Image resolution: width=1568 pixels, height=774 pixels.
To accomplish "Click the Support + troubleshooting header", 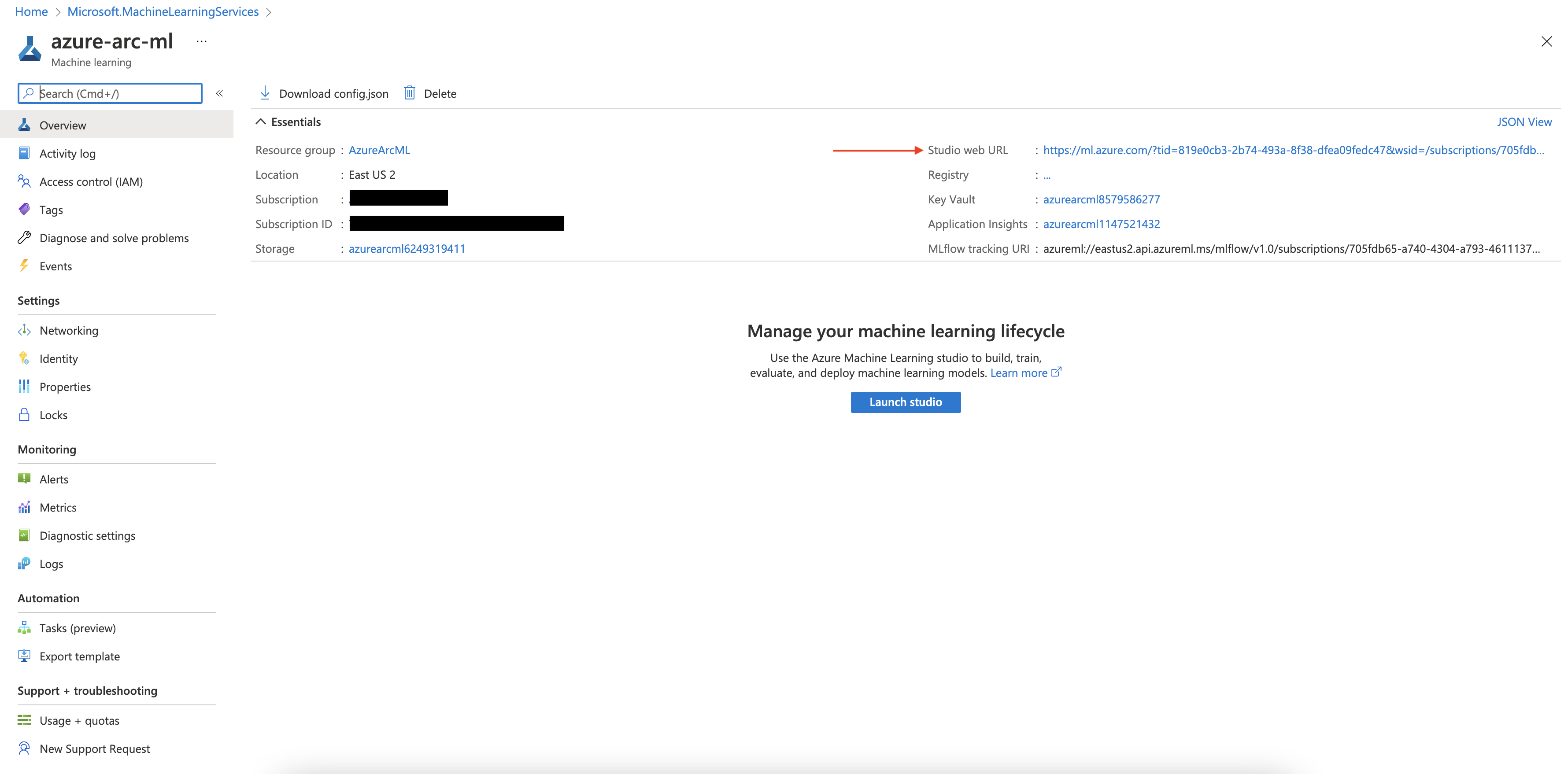I will pyautogui.click(x=88, y=691).
